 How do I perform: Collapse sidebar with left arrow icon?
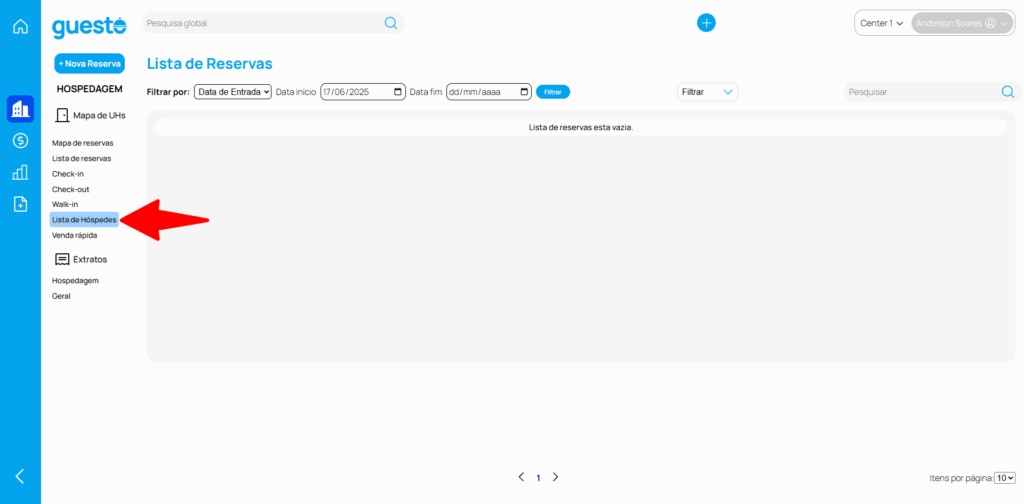point(20,476)
